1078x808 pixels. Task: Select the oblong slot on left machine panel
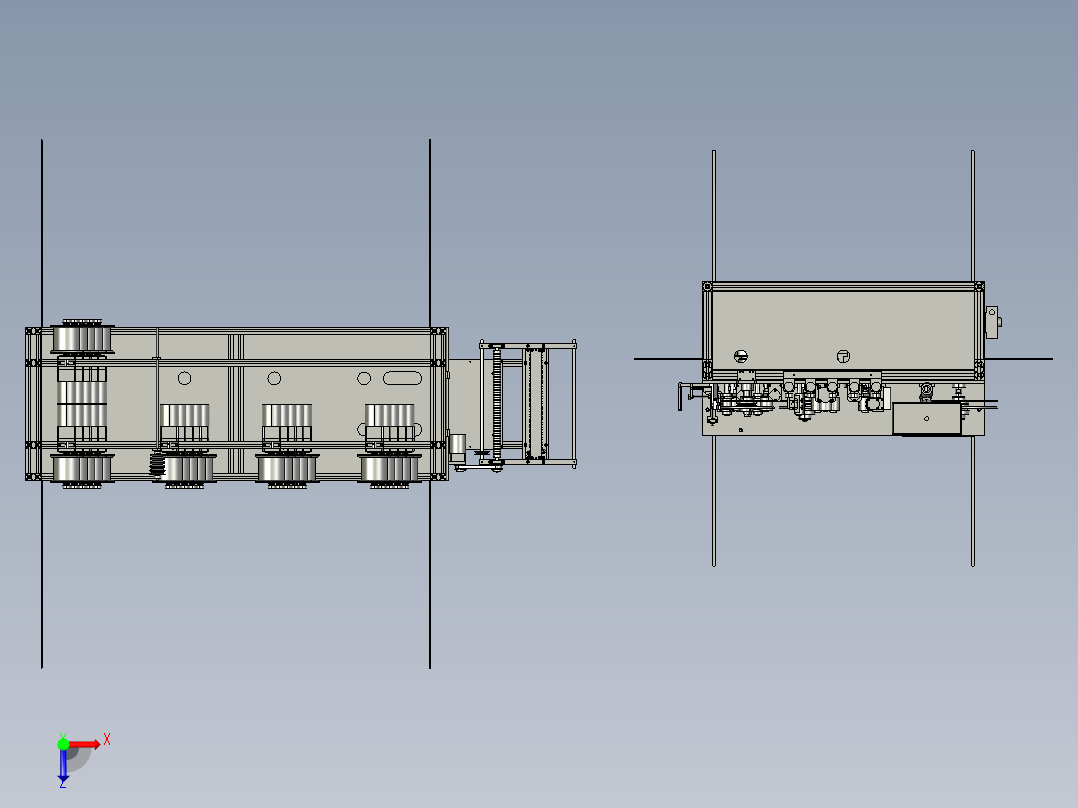[402, 378]
